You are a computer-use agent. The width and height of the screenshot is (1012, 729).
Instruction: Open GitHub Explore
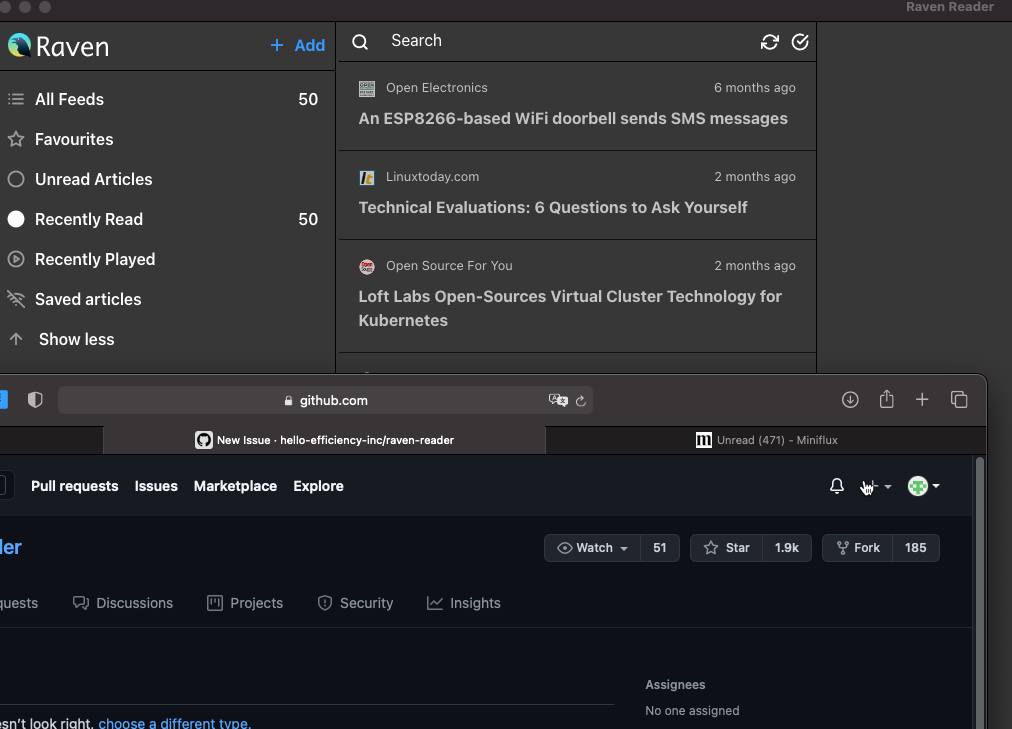(x=318, y=486)
